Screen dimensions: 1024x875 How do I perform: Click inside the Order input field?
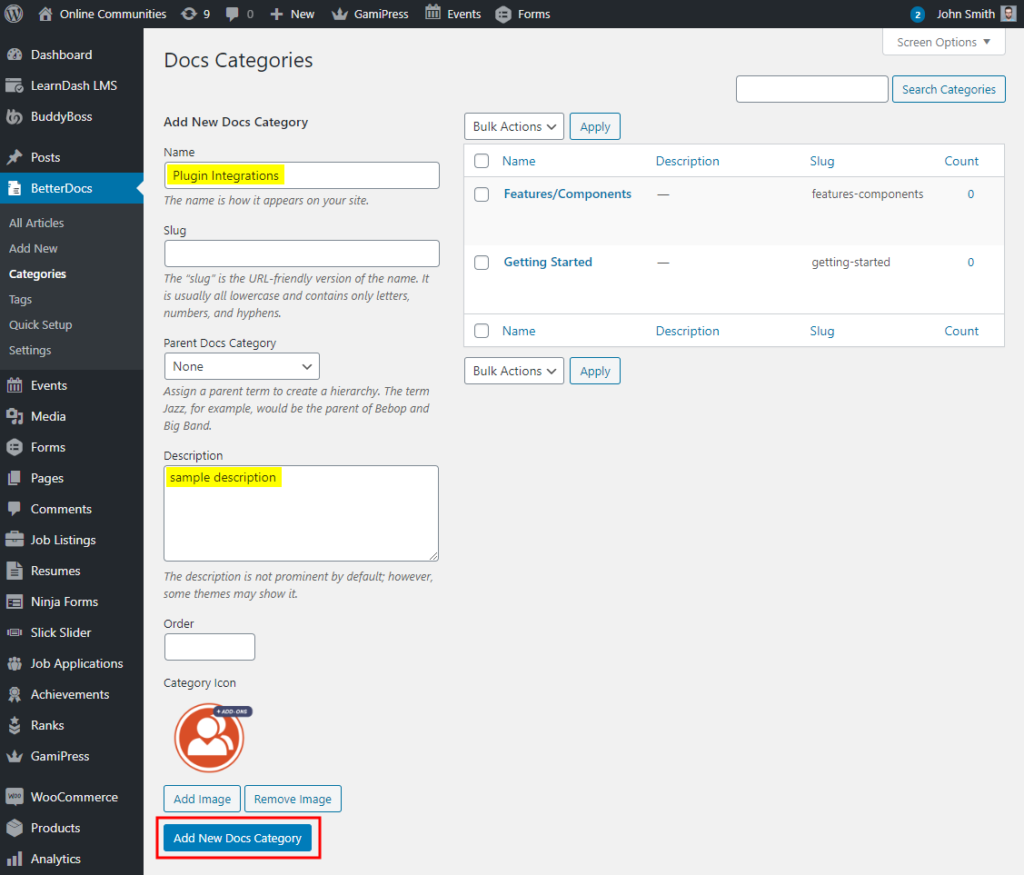tap(209, 647)
